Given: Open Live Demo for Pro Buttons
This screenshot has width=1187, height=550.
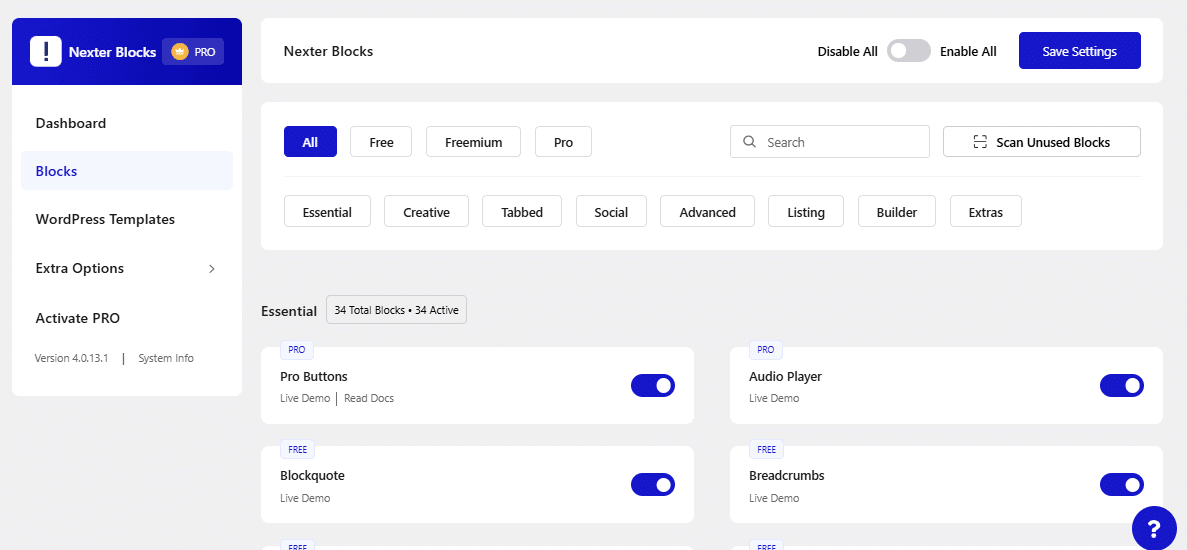Looking at the screenshot, I should (305, 398).
